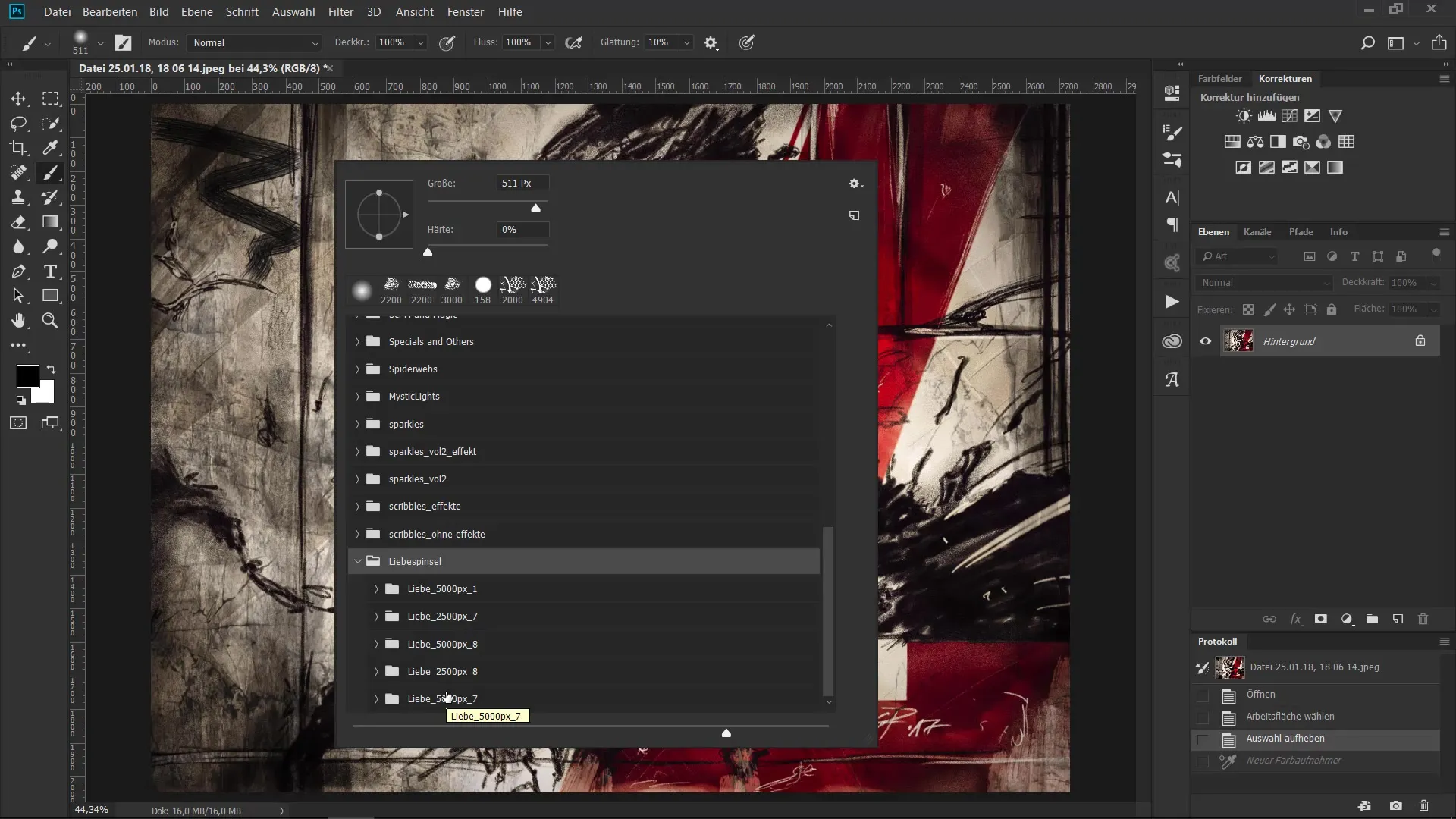Toggle Quick Mask mode
The height and width of the screenshot is (819, 1456).
18,423
